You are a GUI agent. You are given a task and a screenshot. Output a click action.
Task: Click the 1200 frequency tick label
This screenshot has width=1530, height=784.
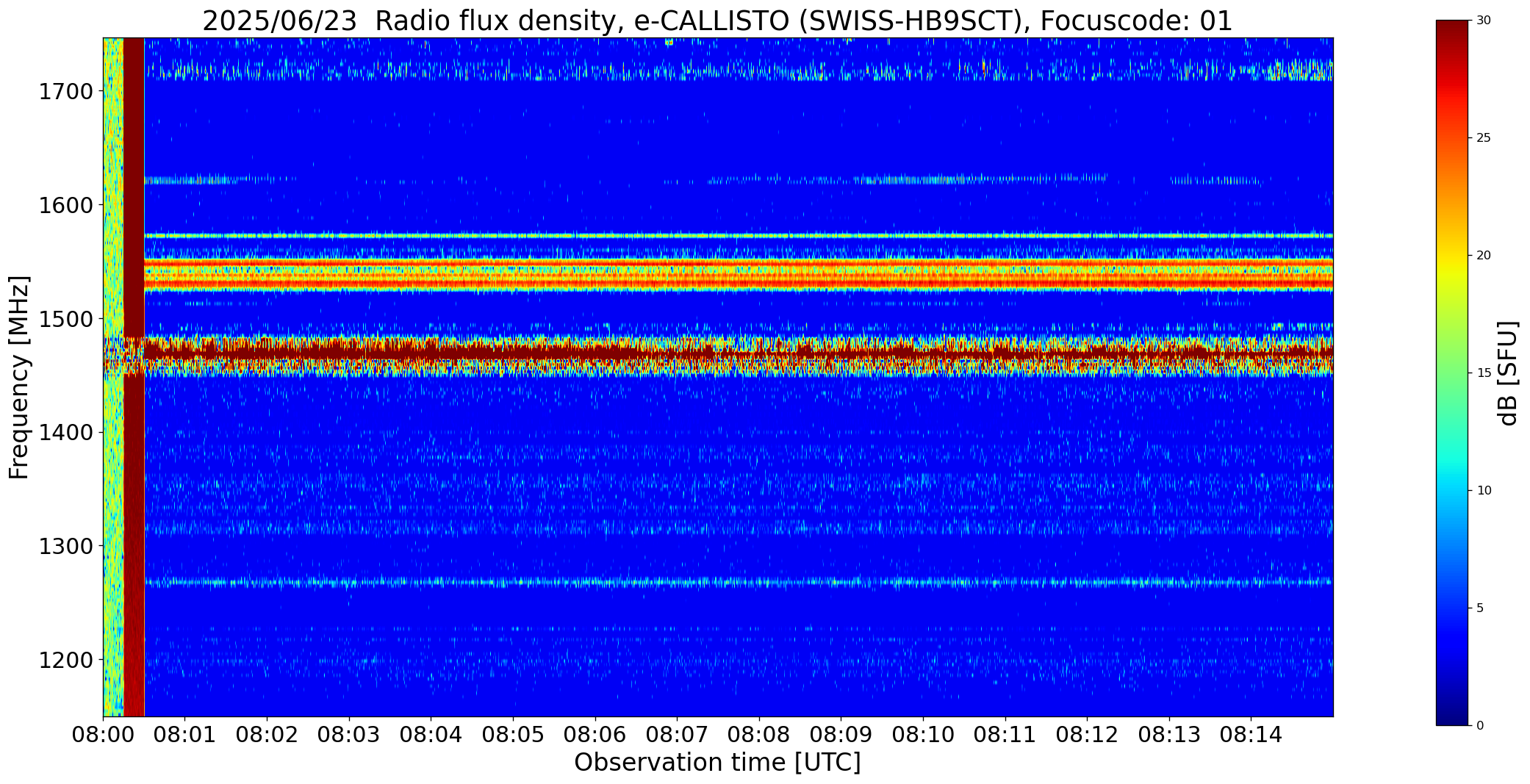click(x=65, y=660)
